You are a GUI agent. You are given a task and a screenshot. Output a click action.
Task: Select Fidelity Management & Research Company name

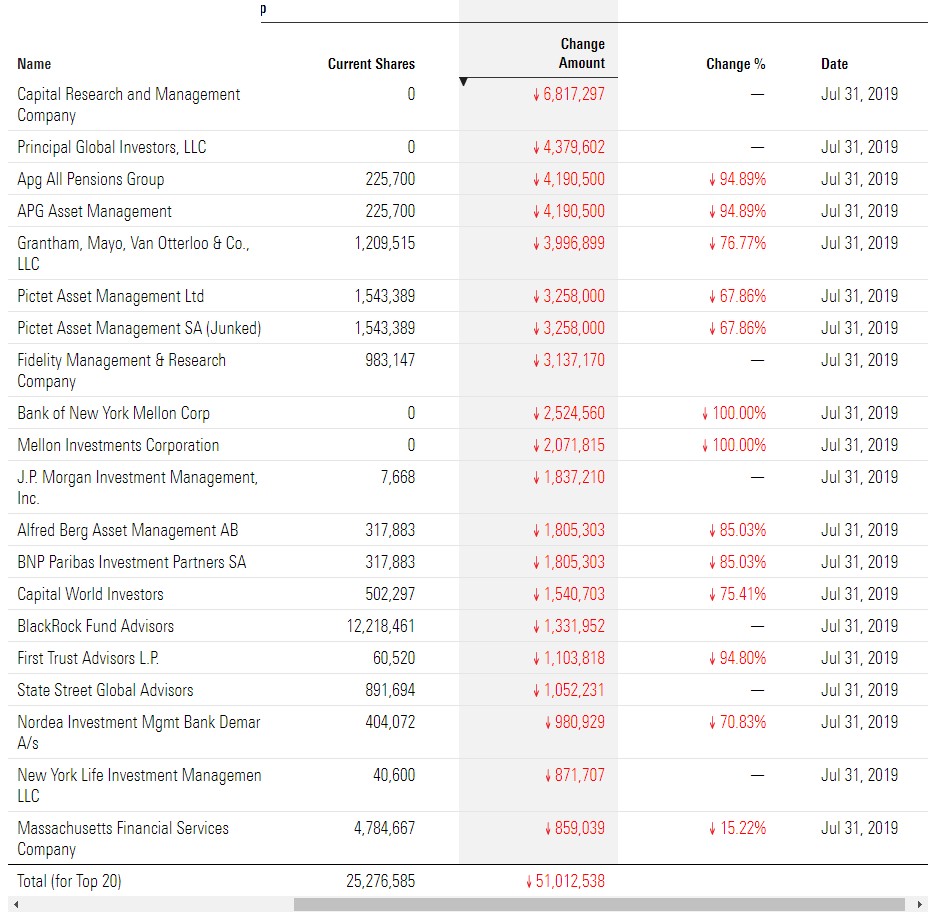[x=121, y=370]
